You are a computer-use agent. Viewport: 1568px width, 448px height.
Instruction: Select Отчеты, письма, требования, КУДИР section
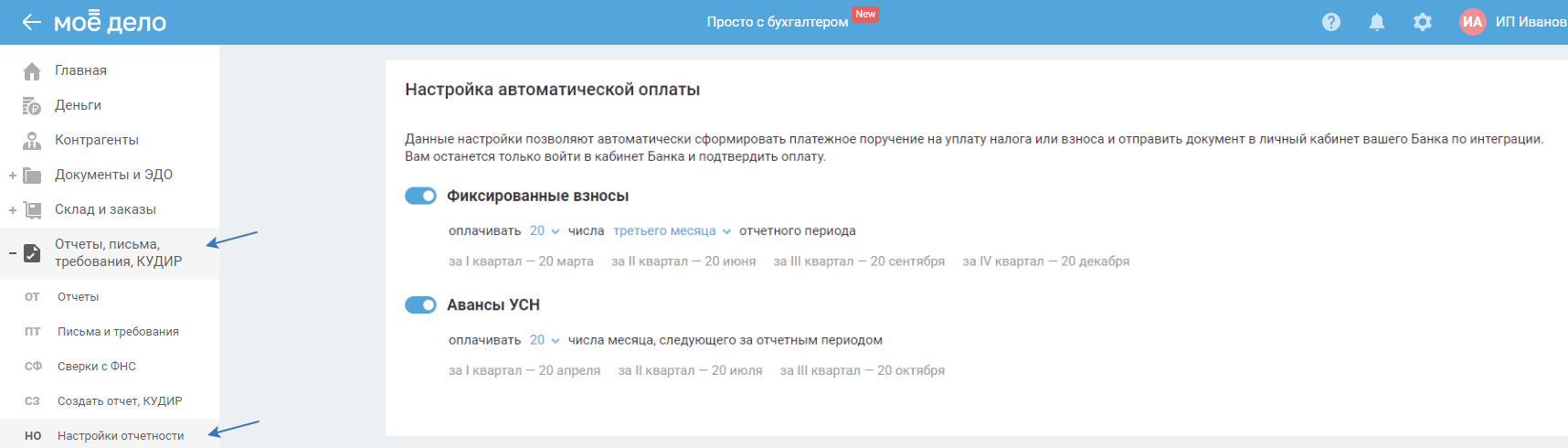pos(118,252)
